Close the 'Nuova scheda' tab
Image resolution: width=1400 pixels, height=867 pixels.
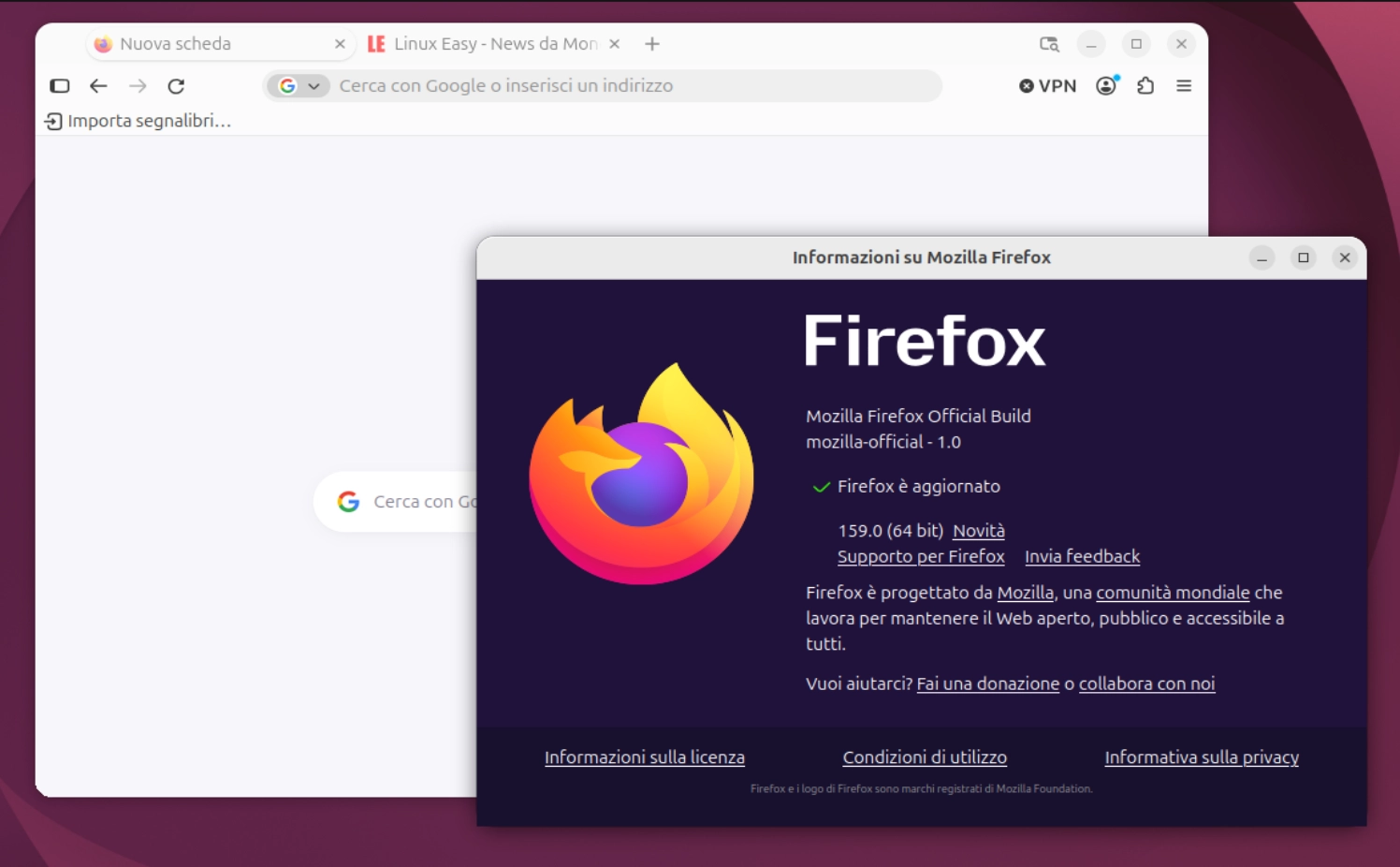[340, 44]
